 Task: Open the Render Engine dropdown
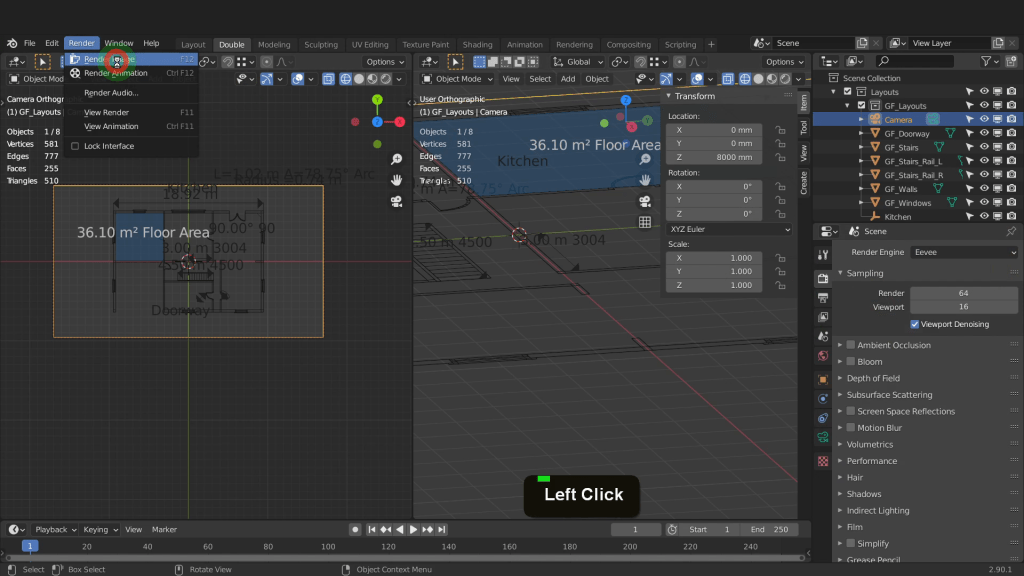(963, 252)
